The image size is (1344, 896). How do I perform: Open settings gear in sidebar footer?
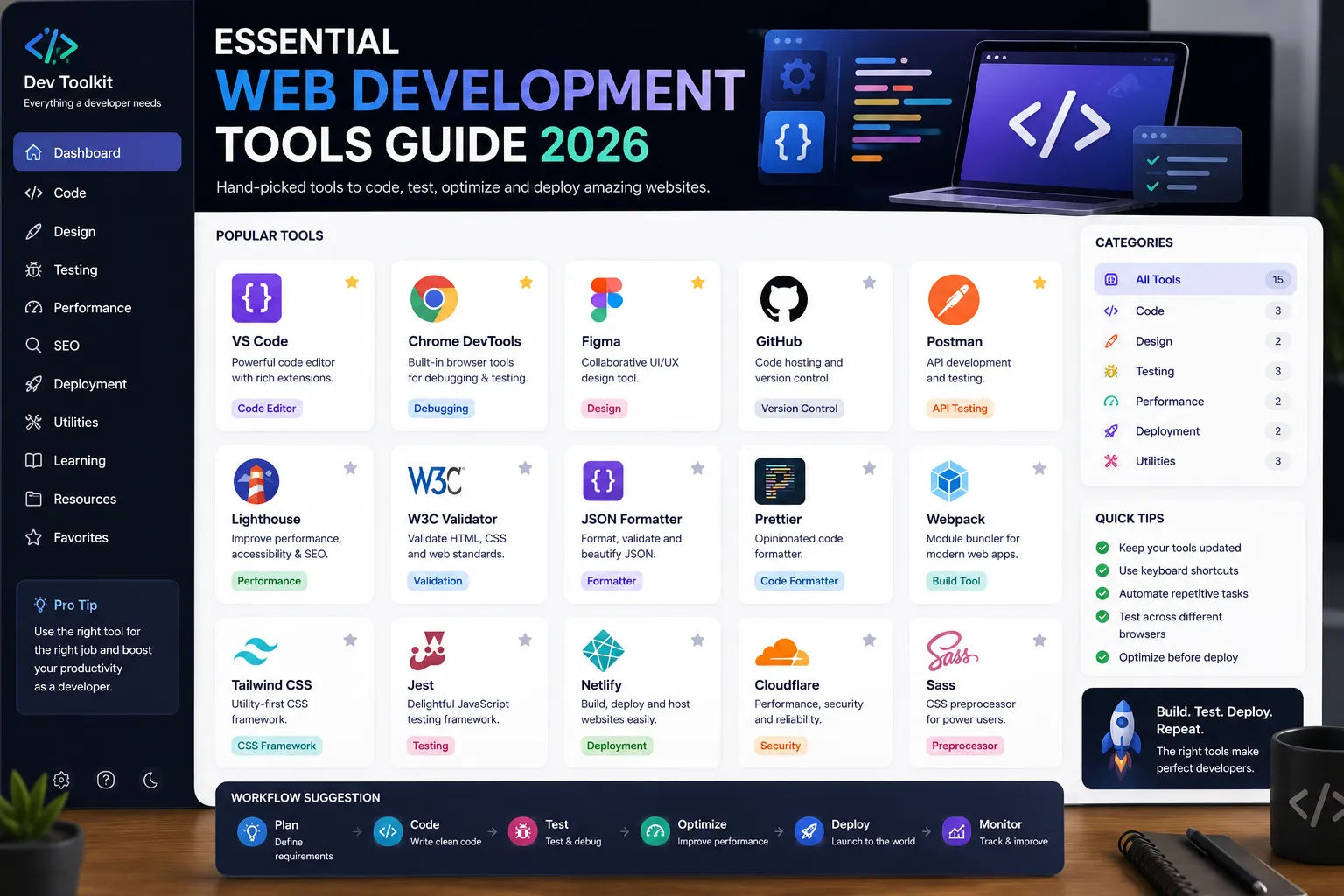61,780
